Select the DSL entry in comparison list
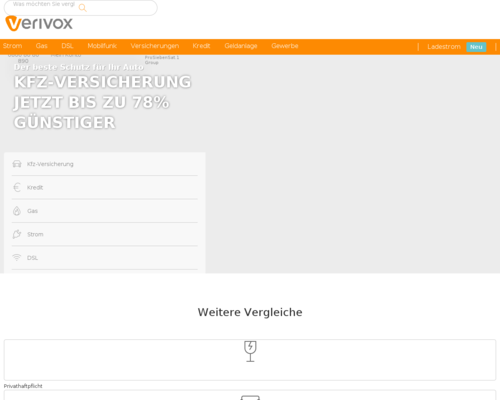This screenshot has height=400, width=500. [32, 258]
